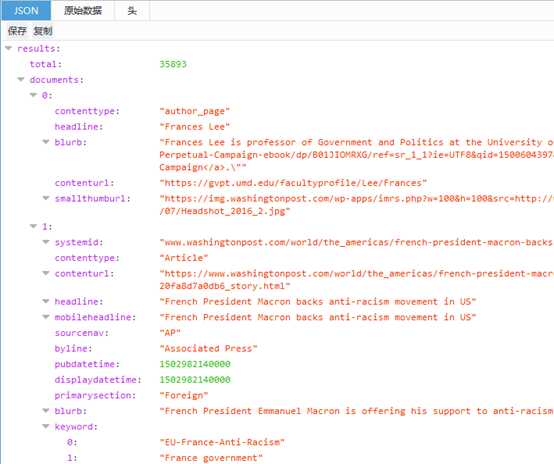The height and width of the screenshot is (464, 554).
Task: Click the documents key label
Action: (57, 80)
